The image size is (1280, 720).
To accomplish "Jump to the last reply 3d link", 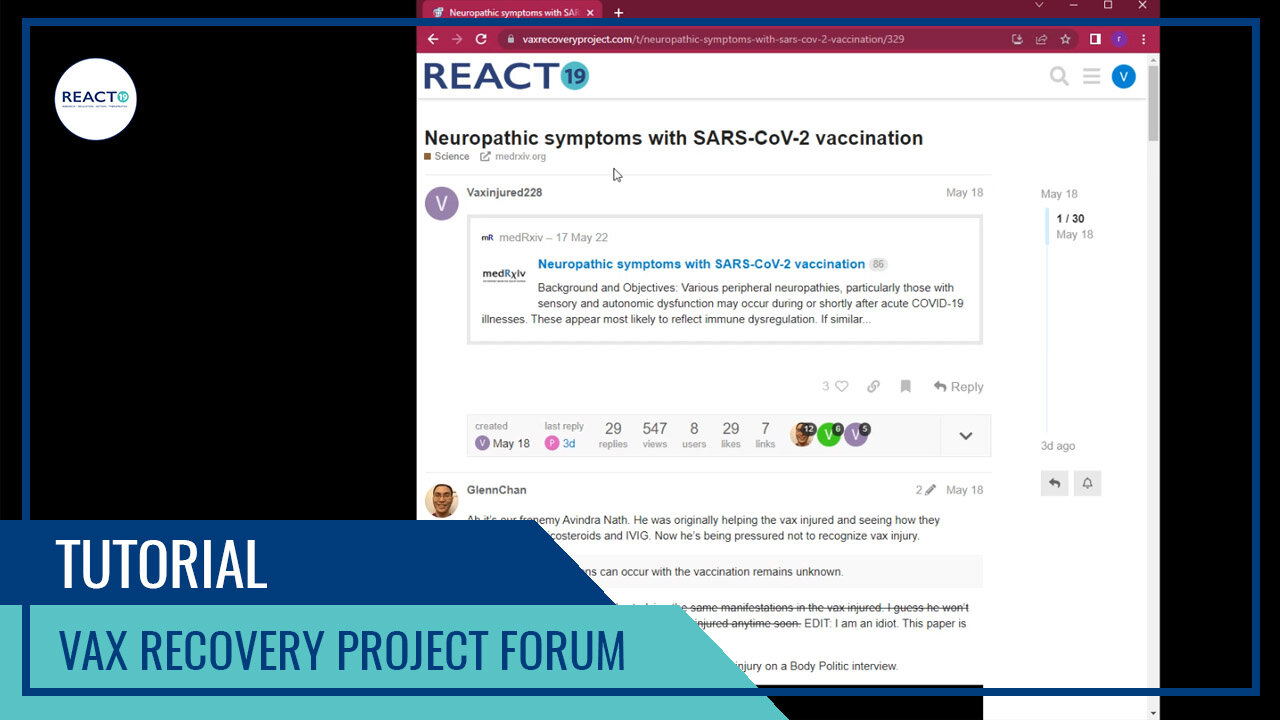I will click(x=561, y=443).
